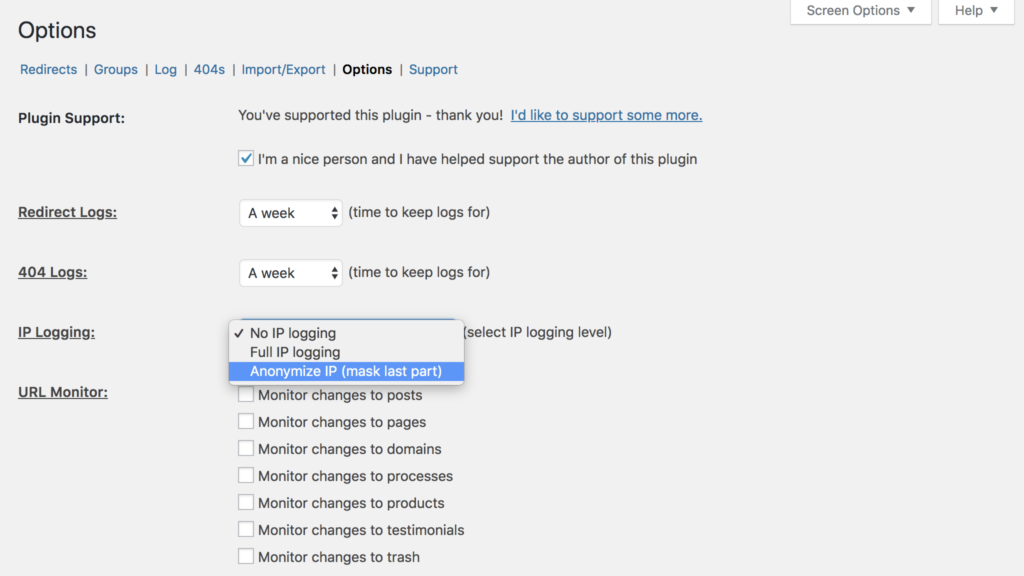Open the Import/Export tab
The width and height of the screenshot is (1024, 576).
coord(284,69)
